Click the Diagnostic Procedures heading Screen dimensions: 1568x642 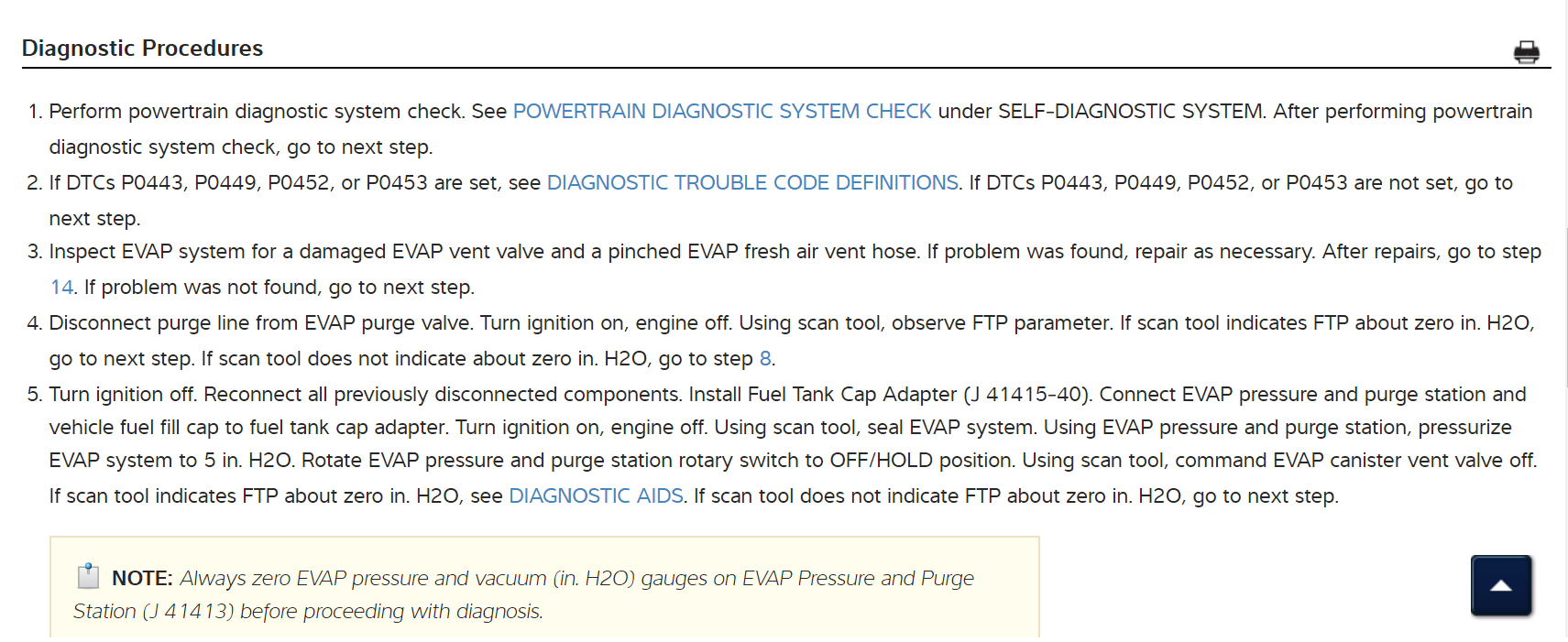(x=142, y=49)
